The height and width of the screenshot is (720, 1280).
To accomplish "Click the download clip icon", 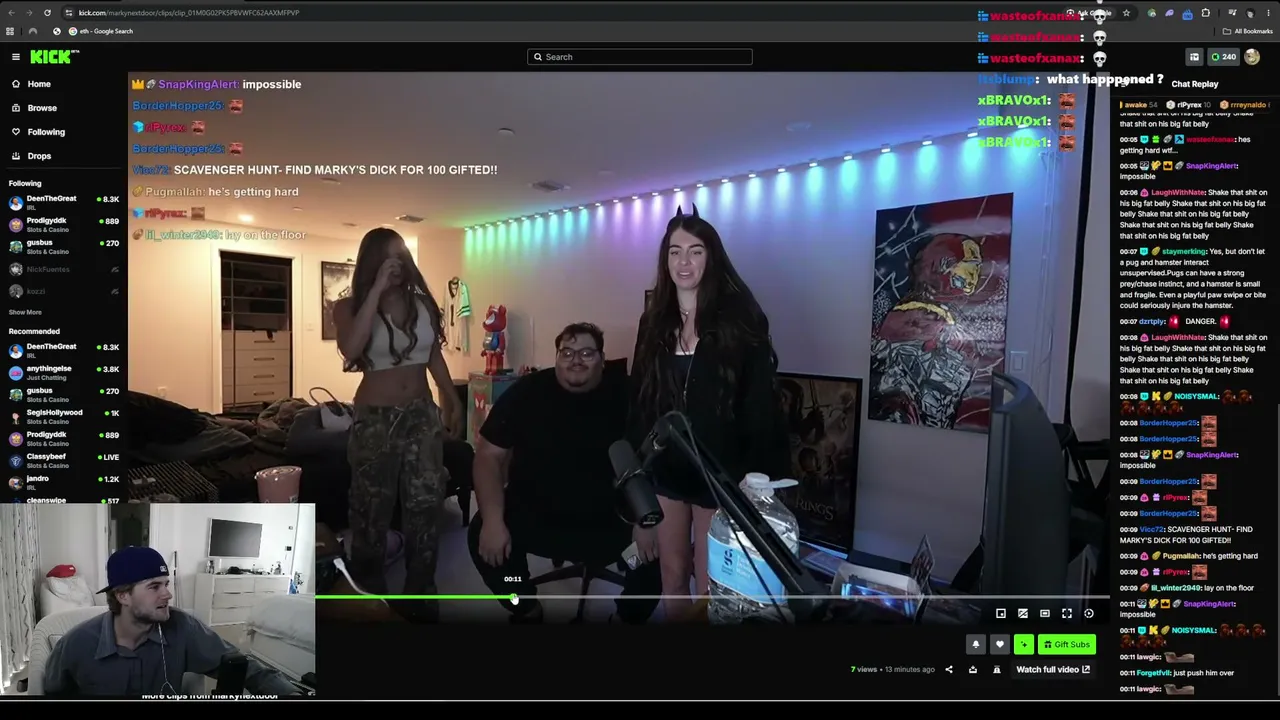I will point(973,670).
